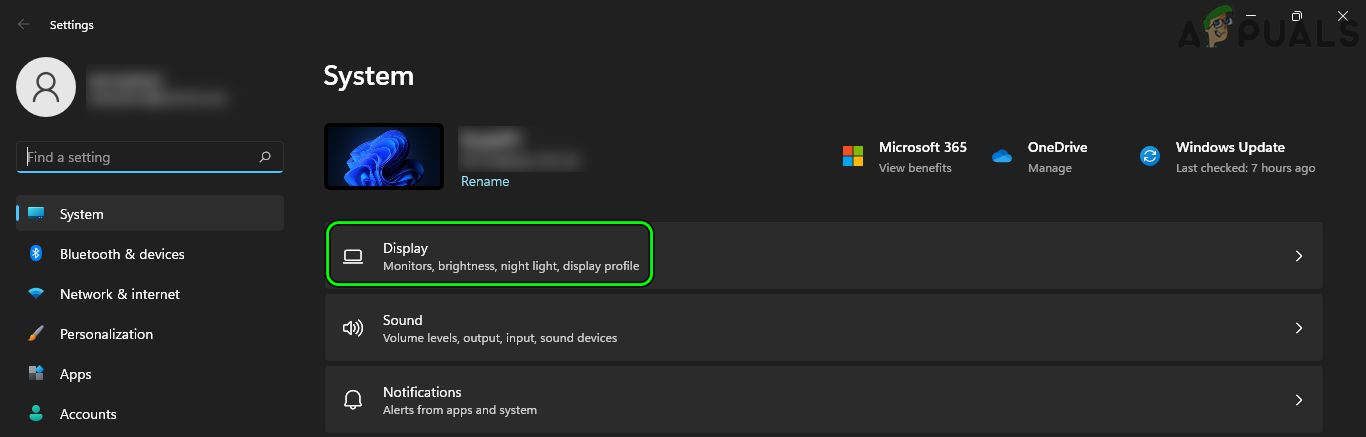Click the back arrow in Settings
The height and width of the screenshot is (437, 1366).
coord(24,25)
